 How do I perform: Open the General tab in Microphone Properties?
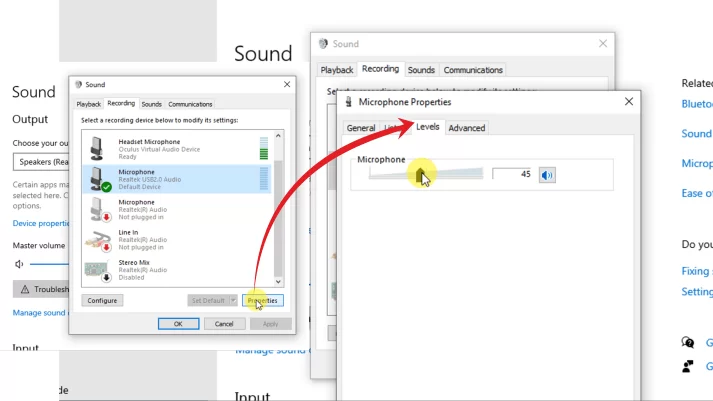(361, 128)
